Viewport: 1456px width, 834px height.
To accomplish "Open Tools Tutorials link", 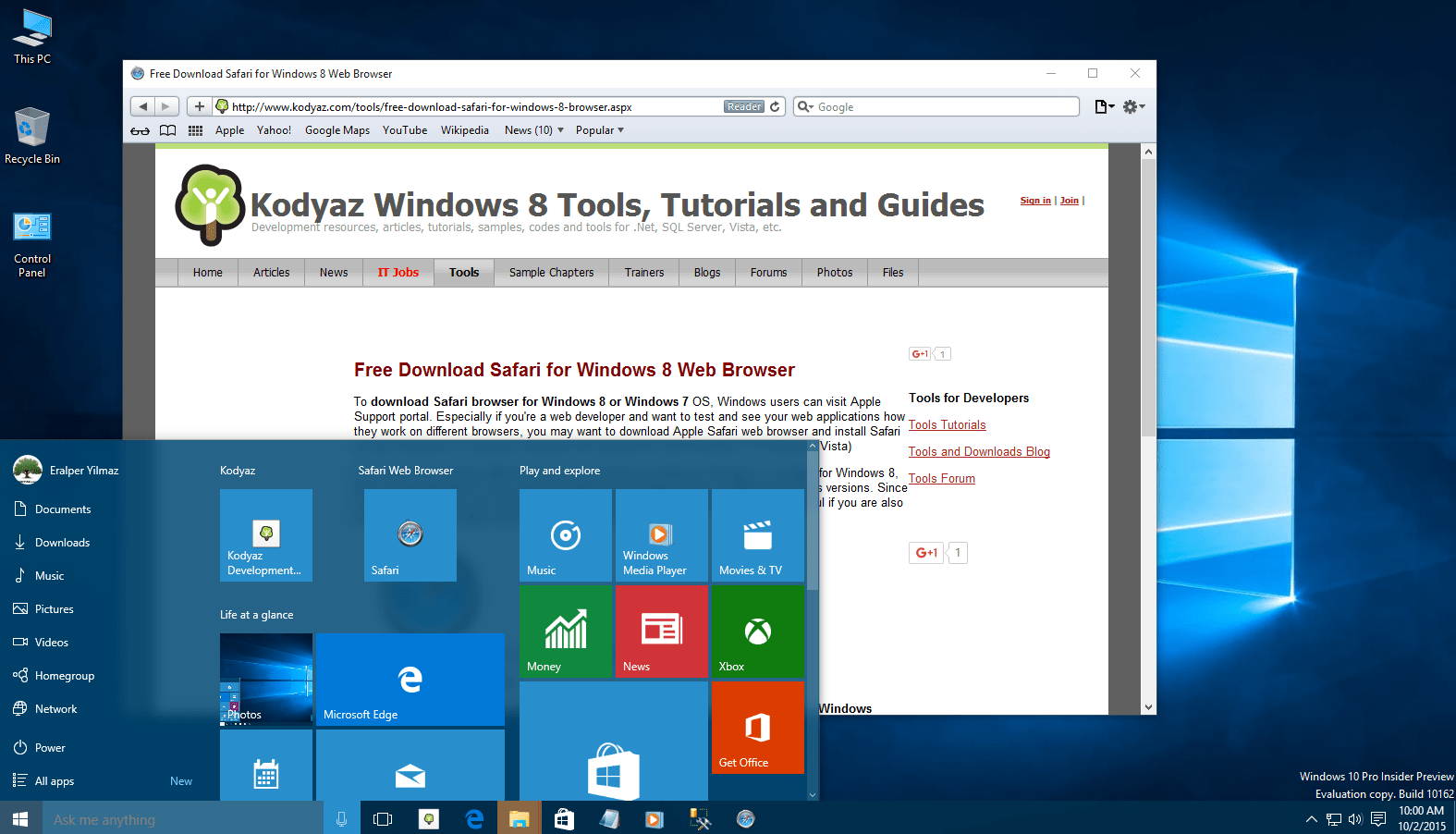I will (x=947, y=425).
